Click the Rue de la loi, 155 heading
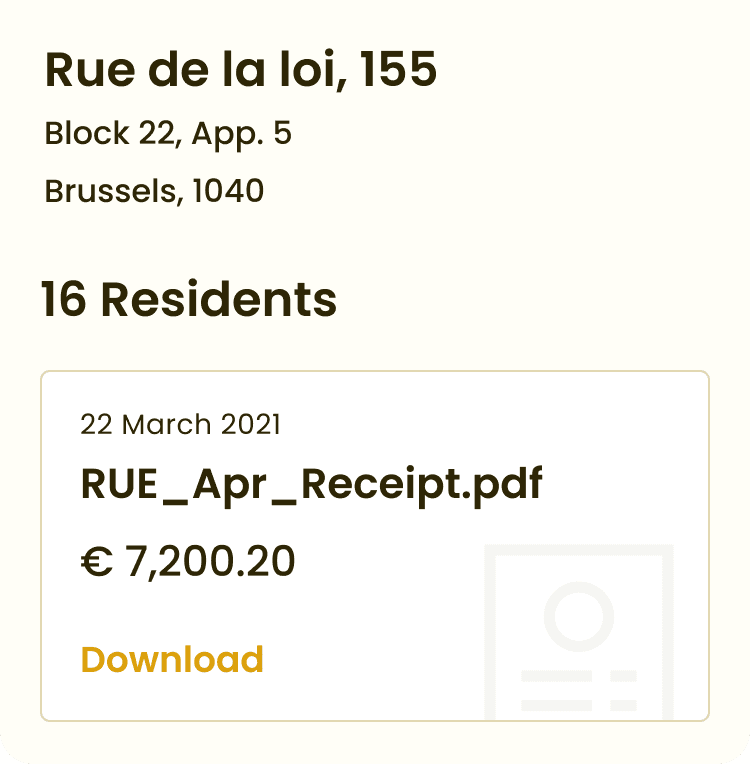 pos(241,70)
